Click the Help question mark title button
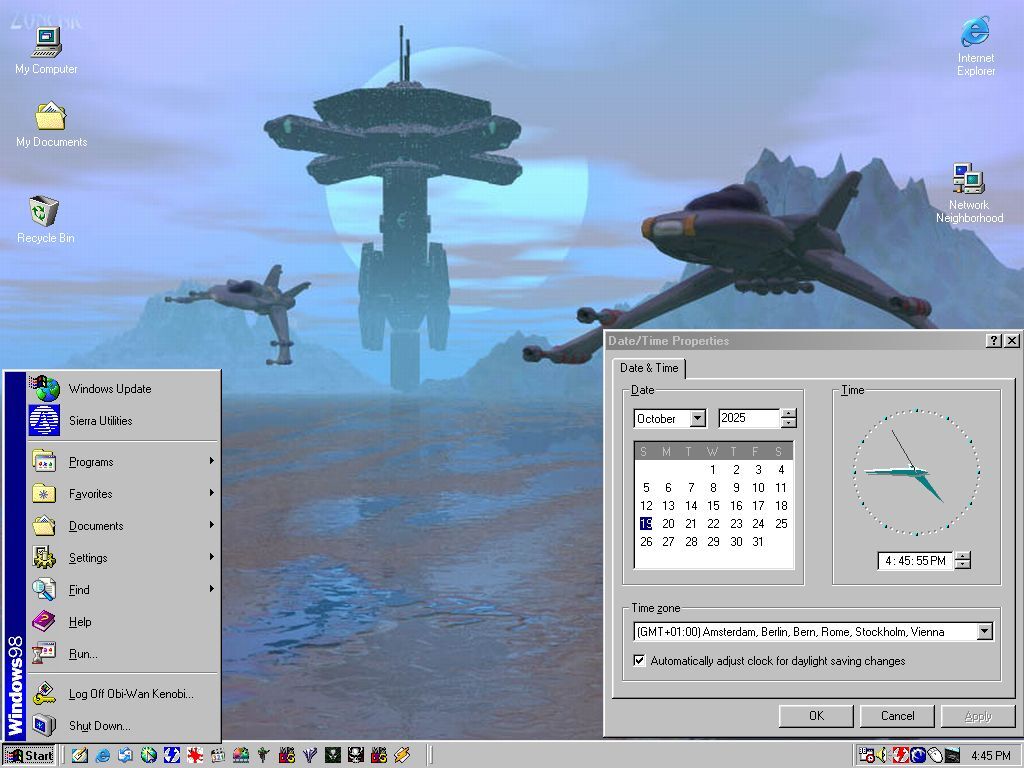 click(993, 341)
